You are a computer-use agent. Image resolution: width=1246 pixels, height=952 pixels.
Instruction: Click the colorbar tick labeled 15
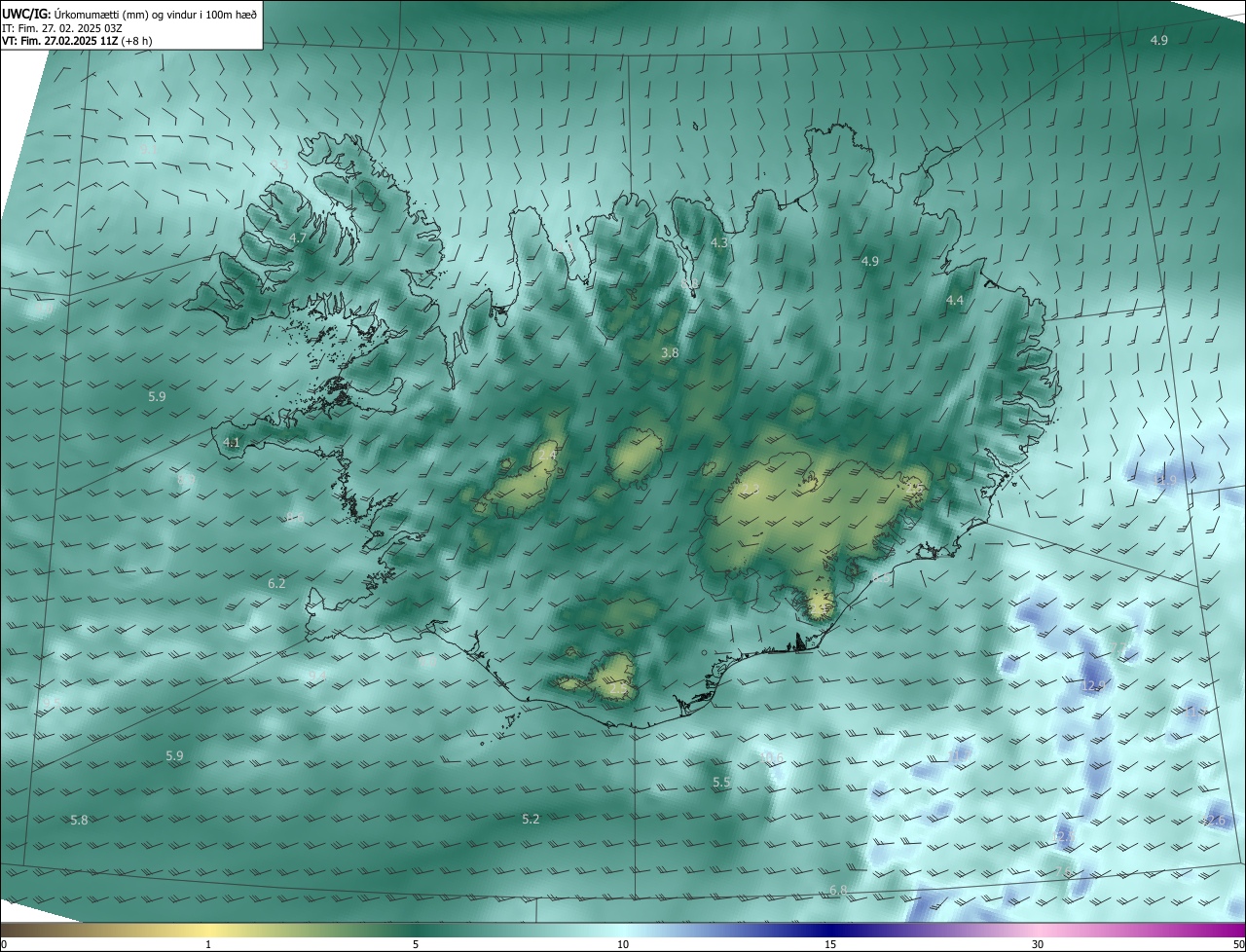click(x=830, y=944)
